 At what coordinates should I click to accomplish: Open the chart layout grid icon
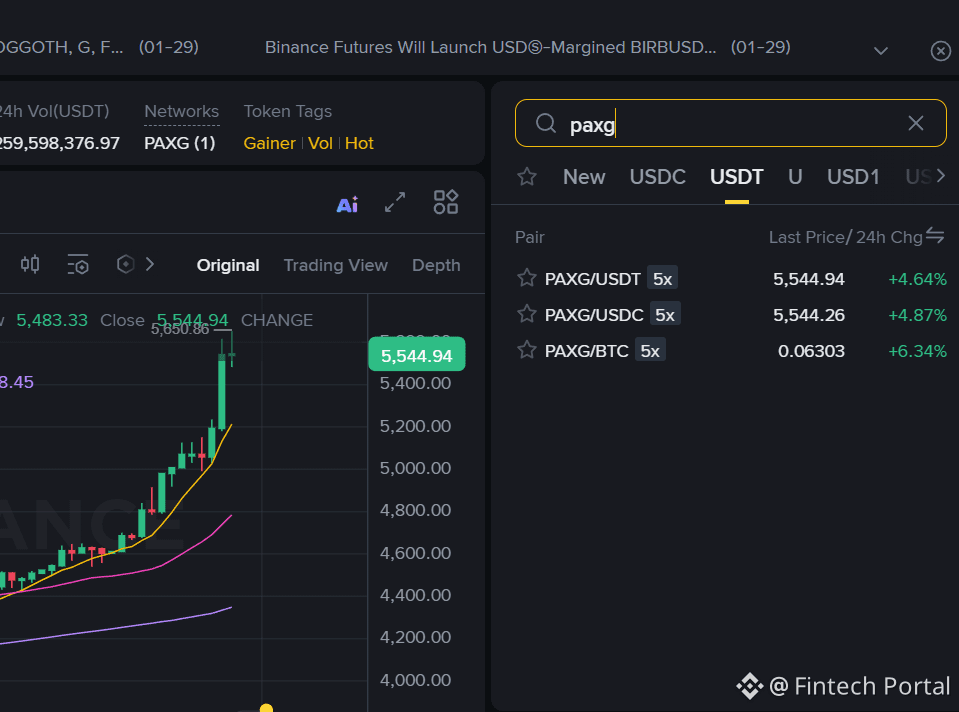tap(446, 202)
